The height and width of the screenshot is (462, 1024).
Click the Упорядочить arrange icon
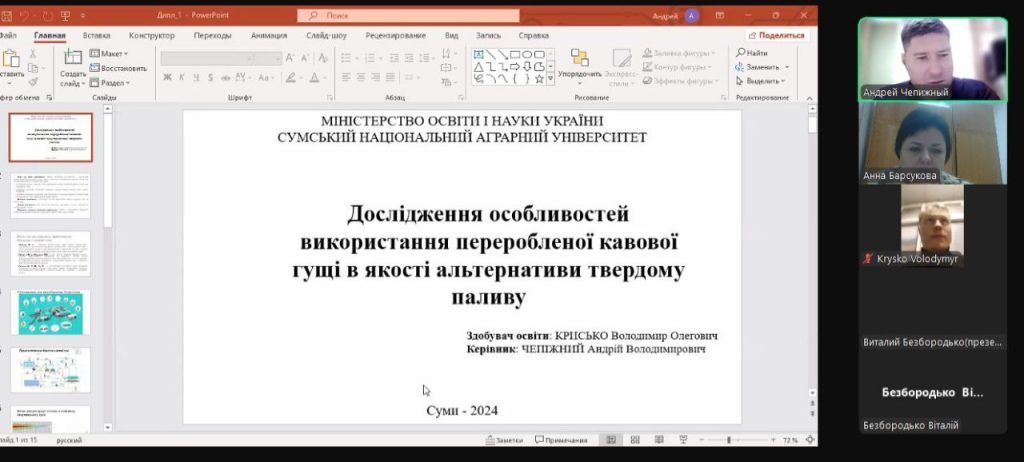pos(579,58)
